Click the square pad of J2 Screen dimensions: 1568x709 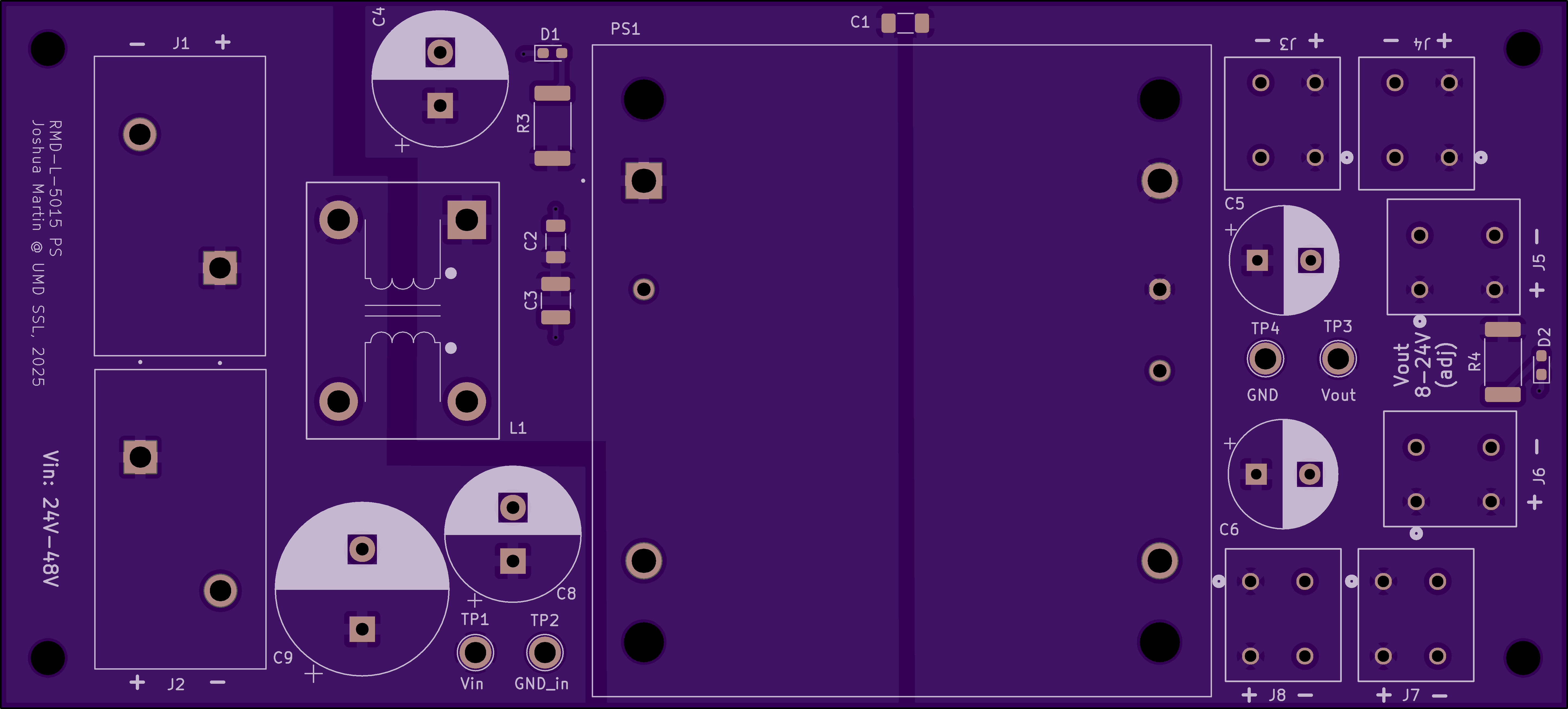pyautogui.click(x=140, y=457)
